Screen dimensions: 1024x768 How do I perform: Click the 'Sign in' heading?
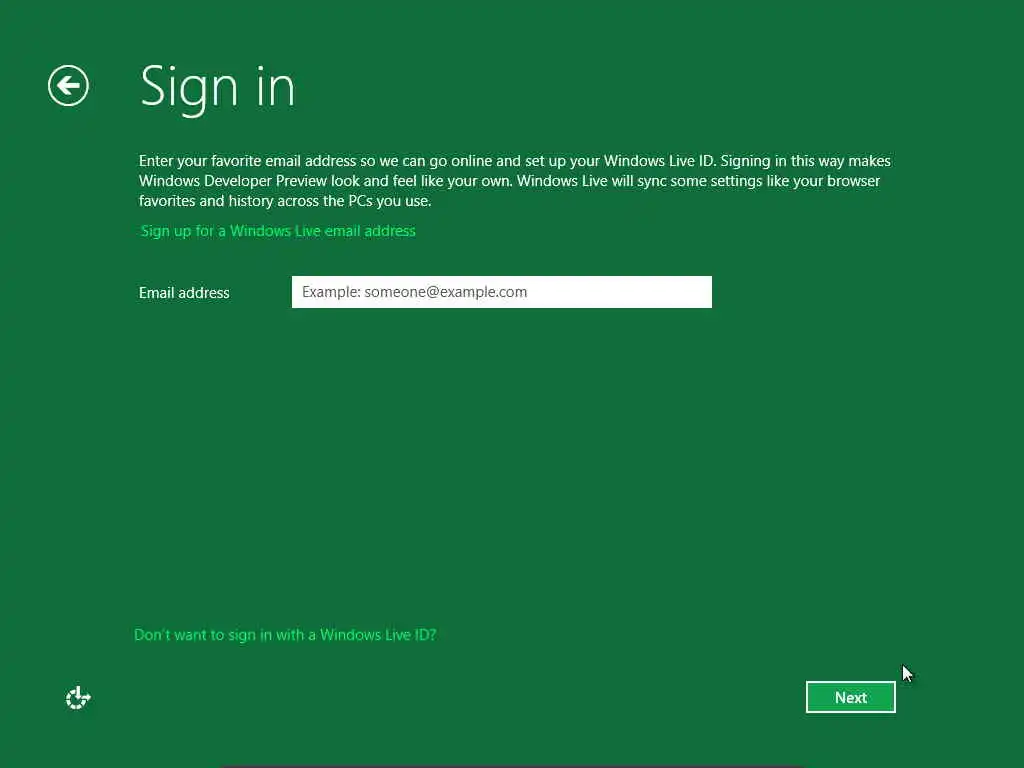217,88
